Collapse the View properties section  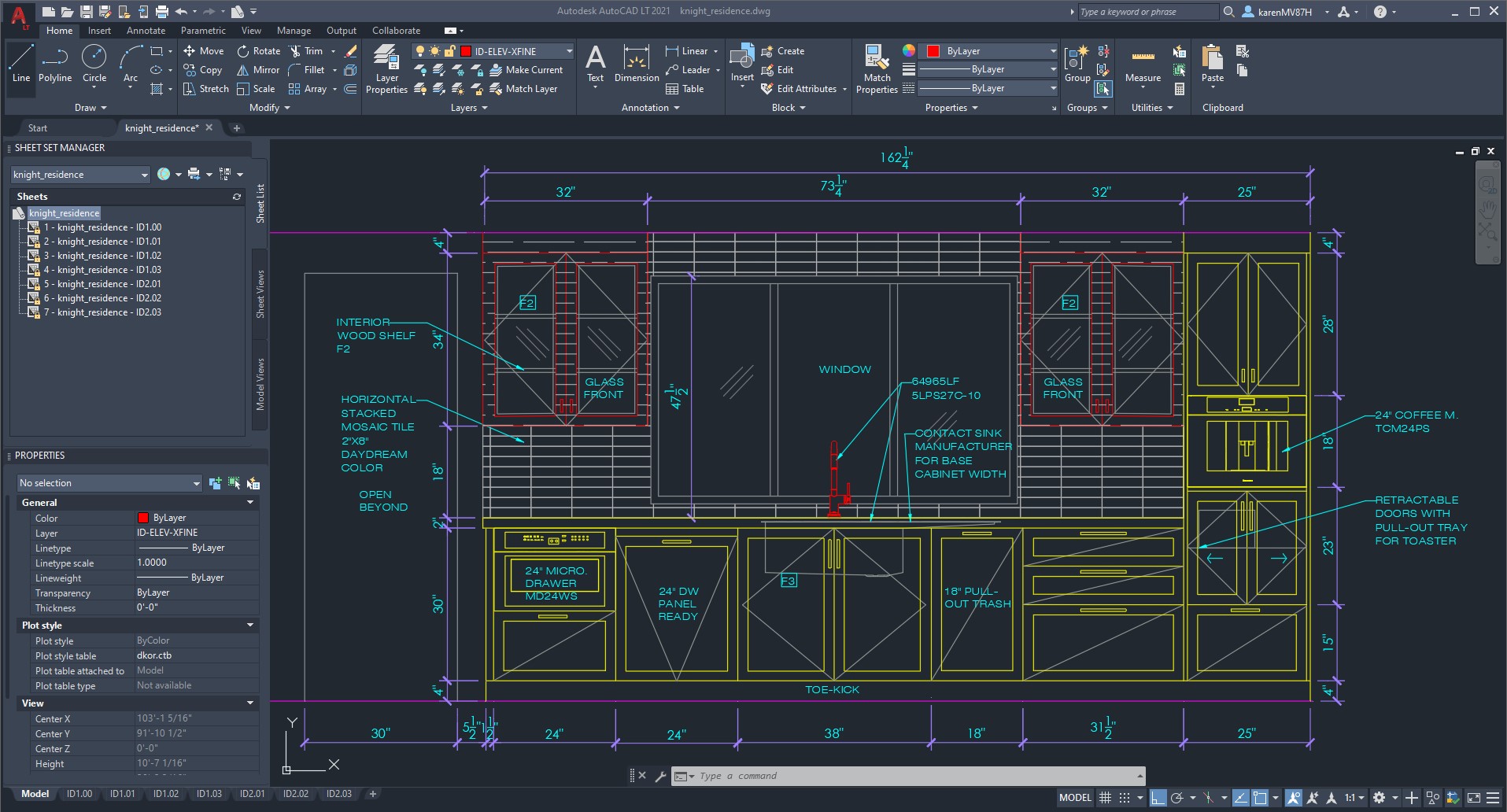[x=250, y=703]
